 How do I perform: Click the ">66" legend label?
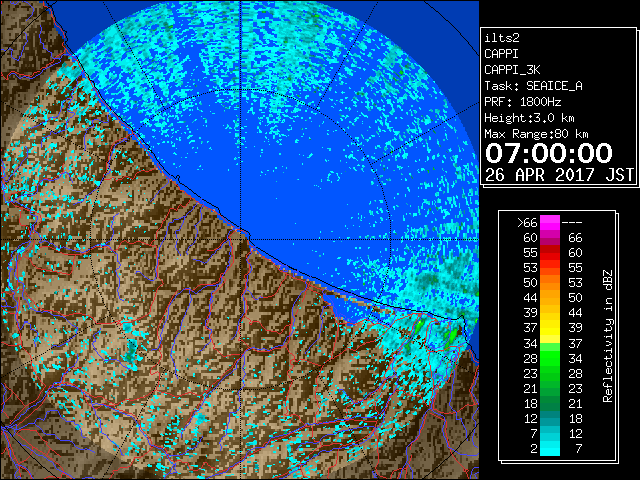(x=527, y=223)
